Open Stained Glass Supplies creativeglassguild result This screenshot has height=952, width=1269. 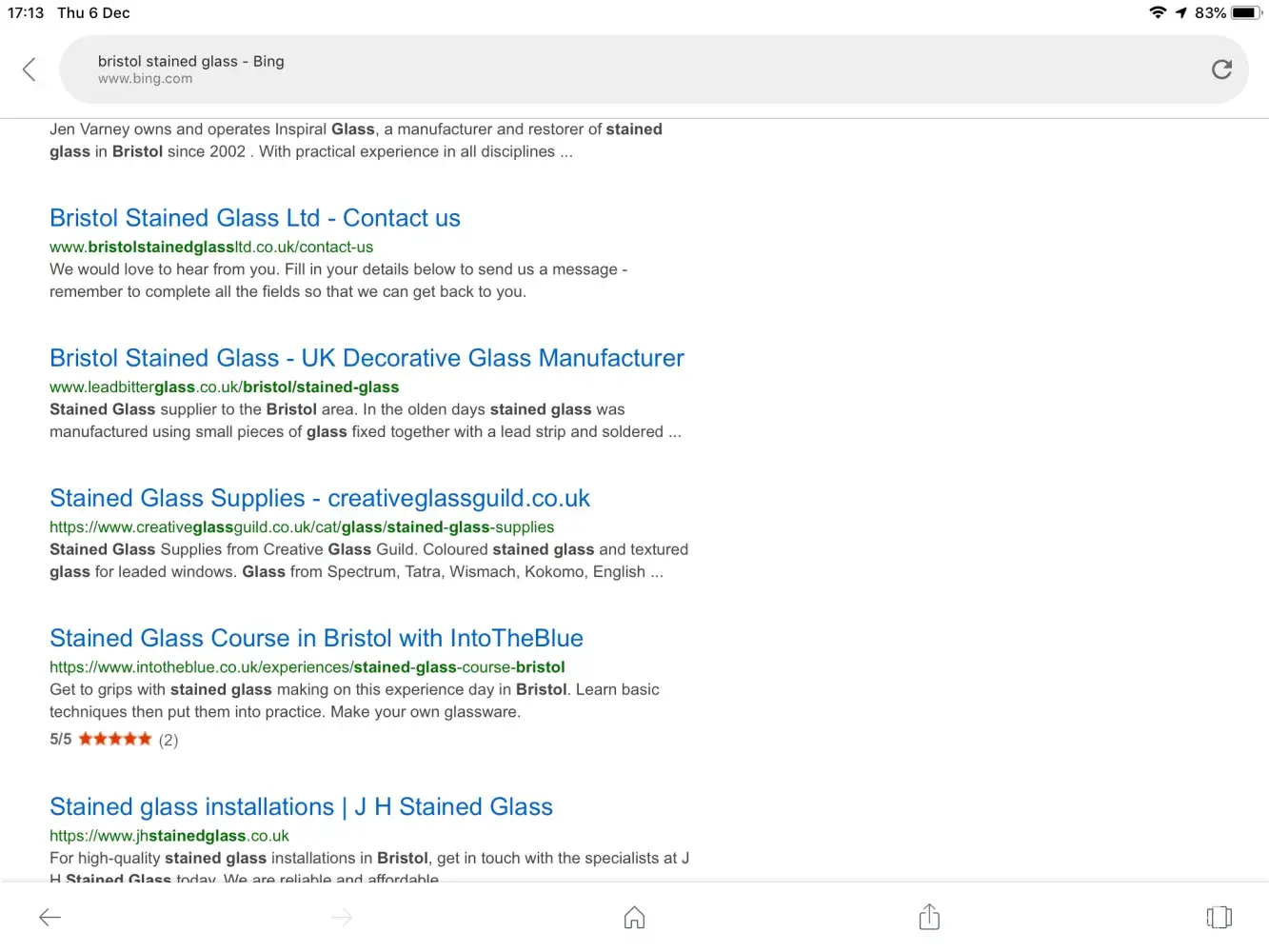click(320, 498)
